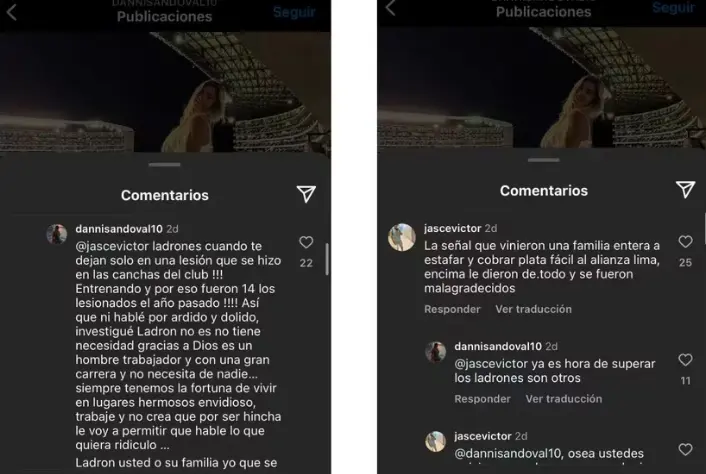Image resolution: width=706 pixels, height=474 pixels.
Task: Click share paper-plane icon in left Comentarios
Action: click(x=306, y=194)
